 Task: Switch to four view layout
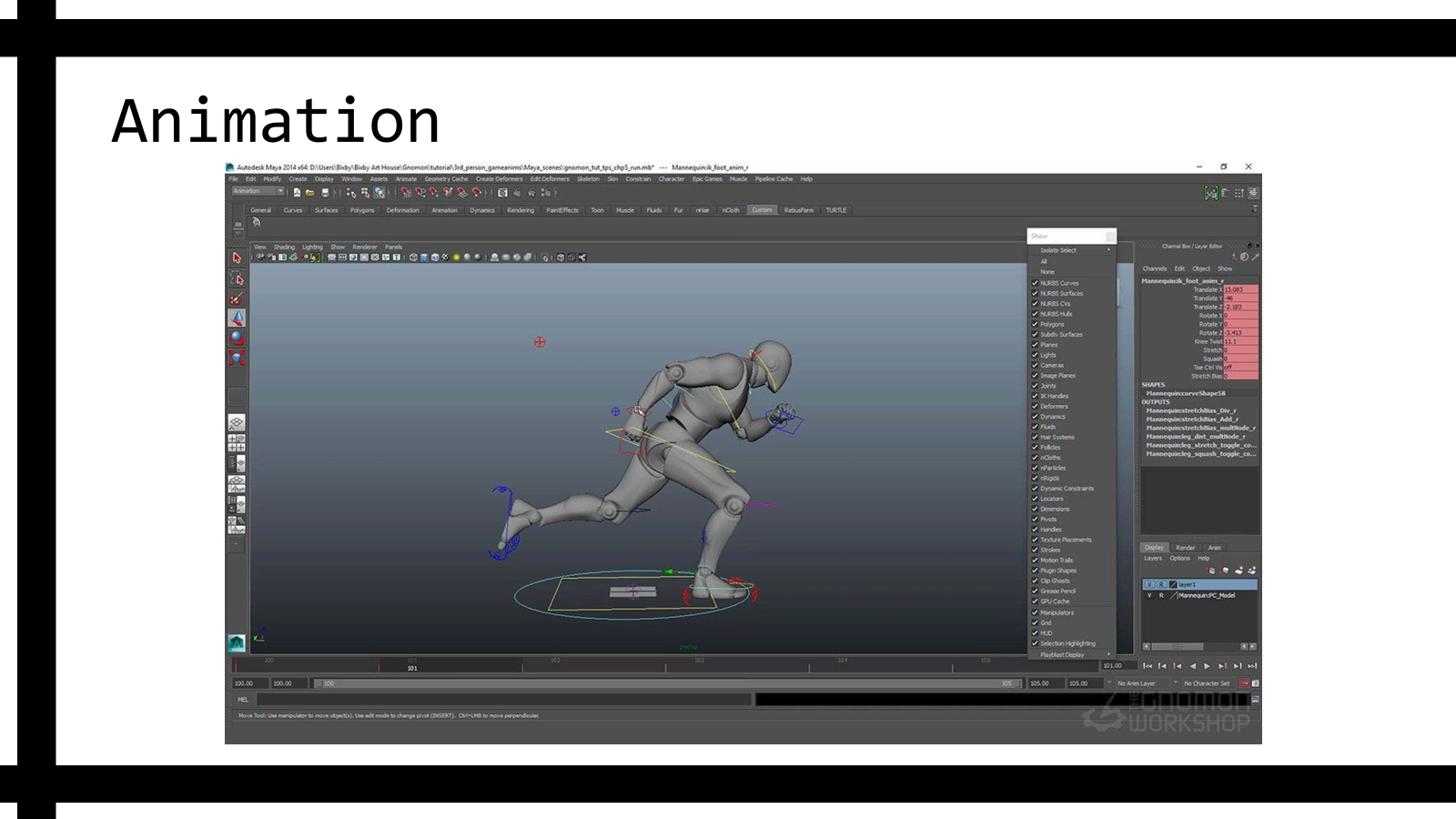click(237, 443)
